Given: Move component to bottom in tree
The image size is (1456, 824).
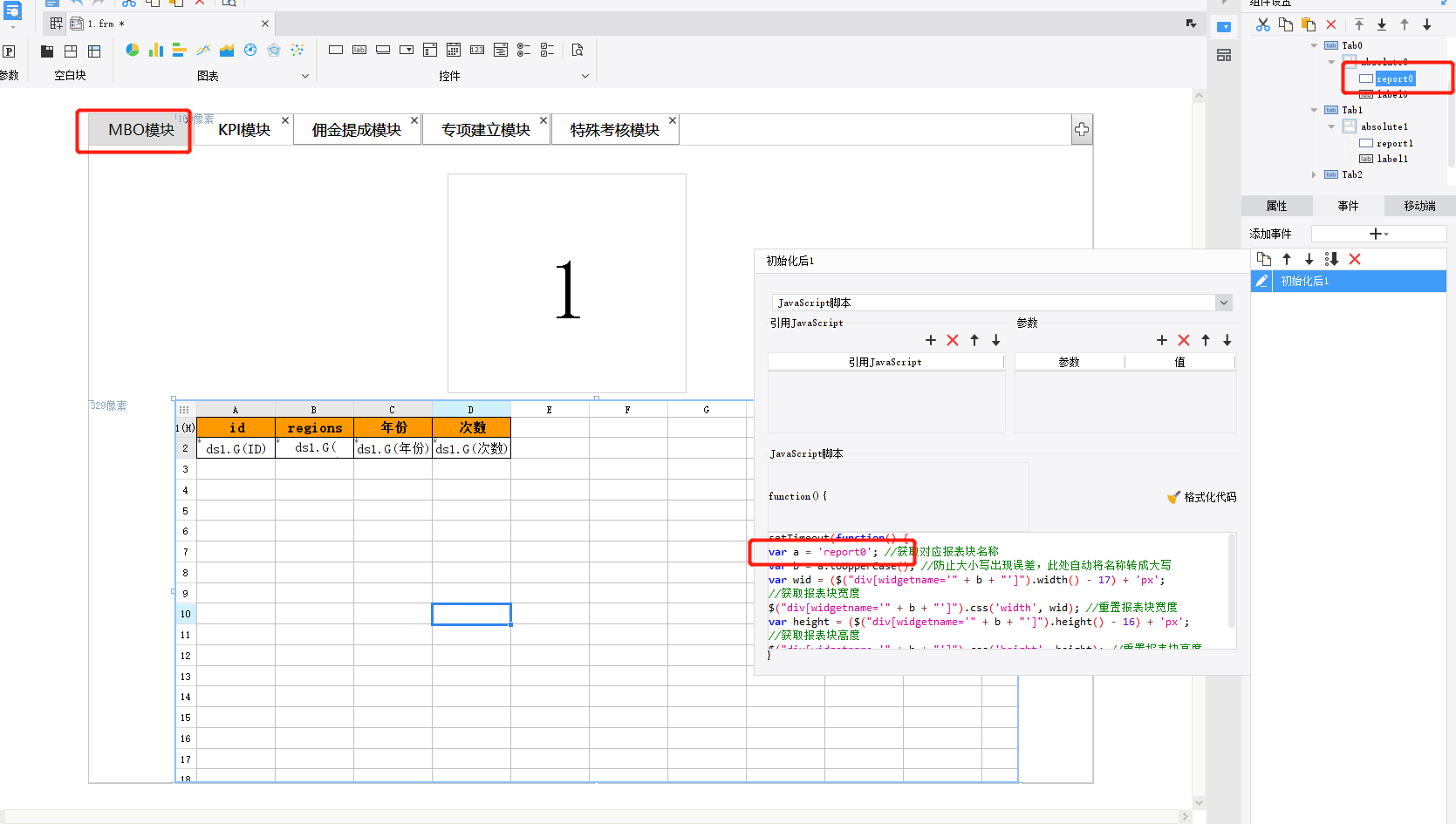Looking at the screenshot, I should pyautogui.click(x=1382, y=24).
